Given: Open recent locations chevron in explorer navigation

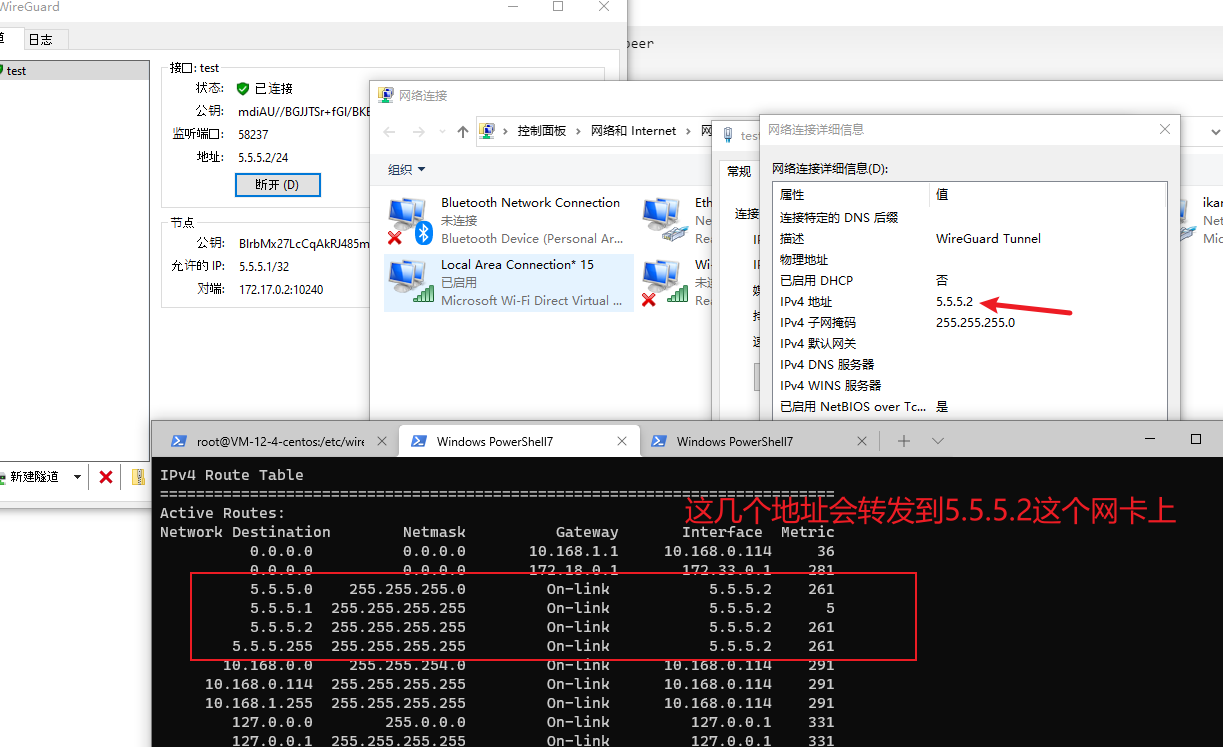Looking at the screenshot, I should click(x=440, y=132).
